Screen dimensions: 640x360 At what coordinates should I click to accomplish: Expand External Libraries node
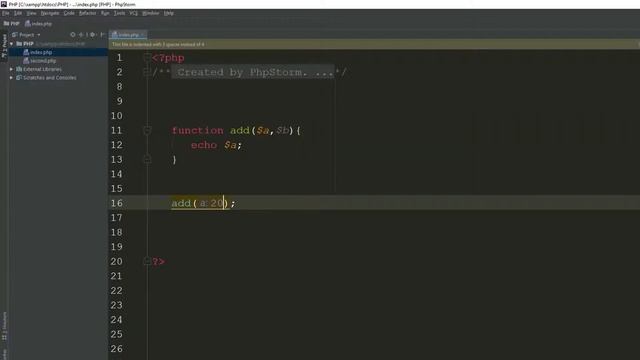11,69
